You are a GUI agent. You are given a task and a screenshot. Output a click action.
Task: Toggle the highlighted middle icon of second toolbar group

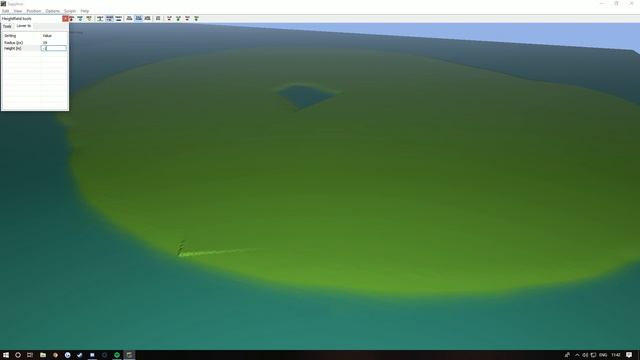[109, 18]
